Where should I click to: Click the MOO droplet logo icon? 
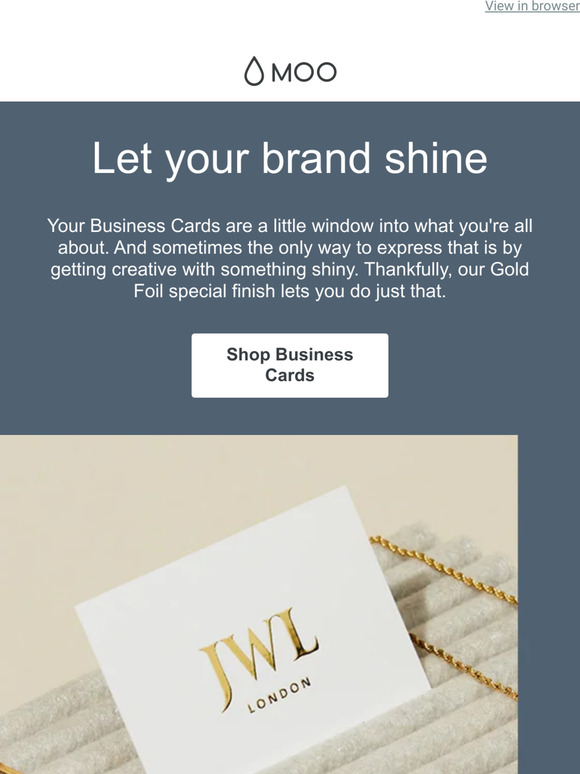click(x=254, y=71)
